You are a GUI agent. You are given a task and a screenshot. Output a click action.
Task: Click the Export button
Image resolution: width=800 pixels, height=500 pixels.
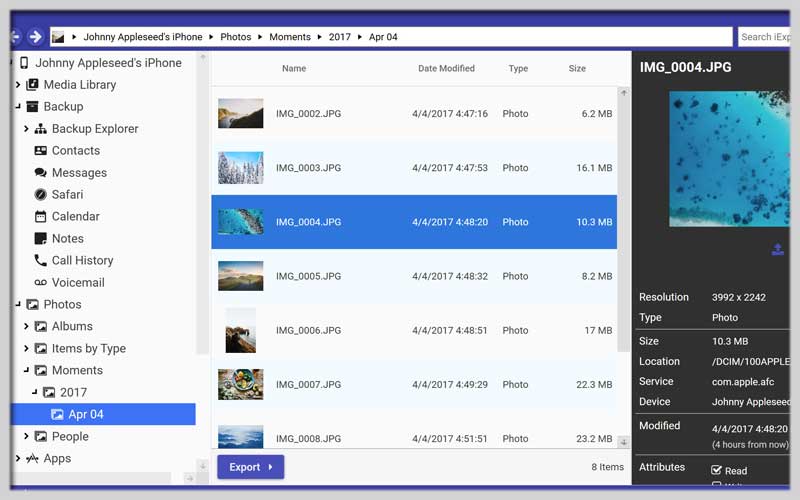(251, 467)
